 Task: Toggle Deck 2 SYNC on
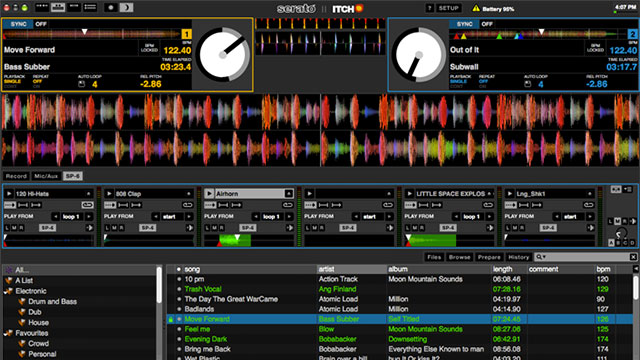pyautogui.click(x=464, y=24)
